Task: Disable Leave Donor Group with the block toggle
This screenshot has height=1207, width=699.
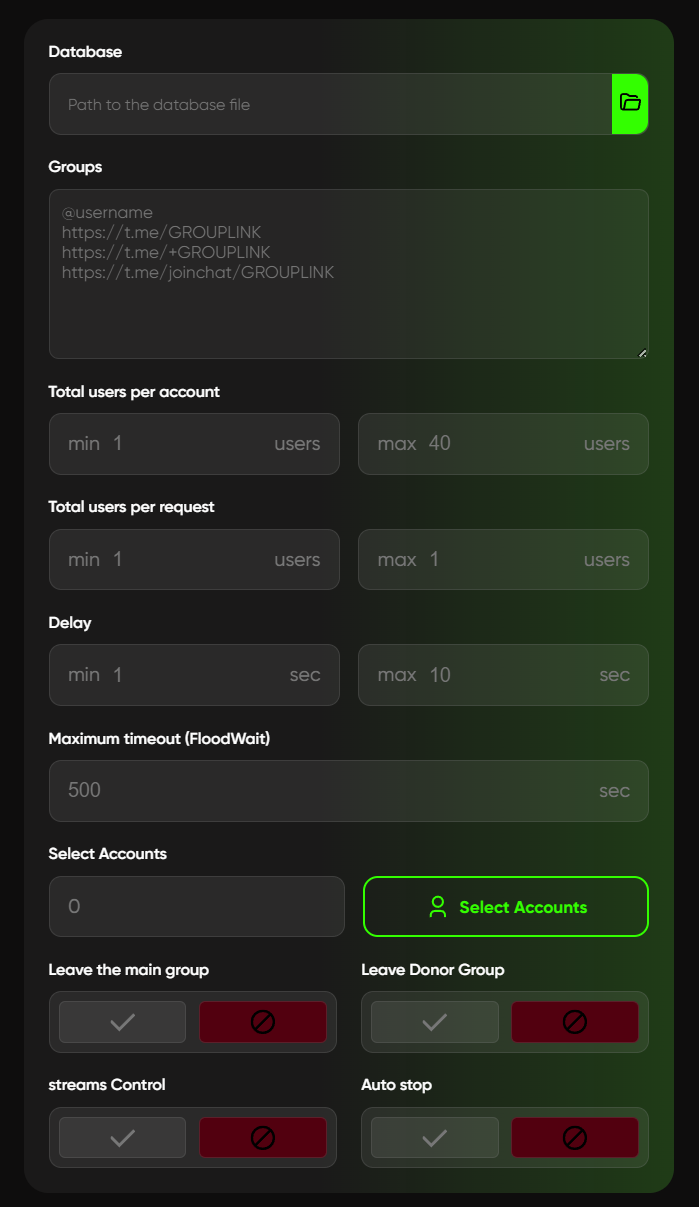Action: [x=575, y=1021]
